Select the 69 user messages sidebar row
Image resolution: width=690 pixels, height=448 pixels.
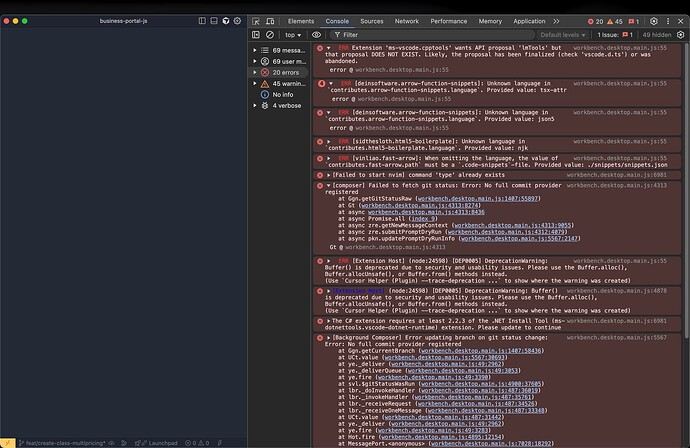coord(279,61)
